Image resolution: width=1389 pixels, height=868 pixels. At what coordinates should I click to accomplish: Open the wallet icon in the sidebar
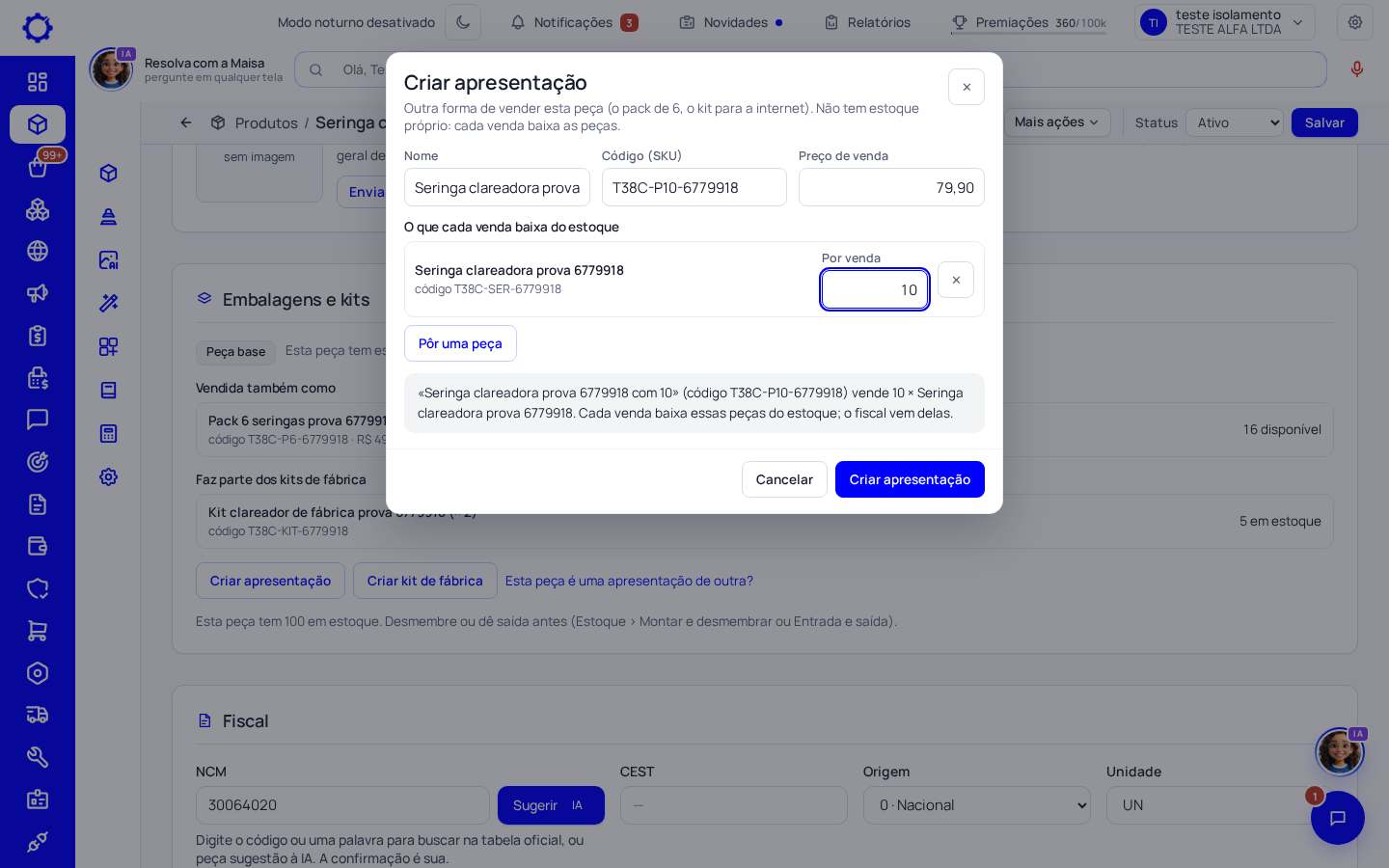38,546
